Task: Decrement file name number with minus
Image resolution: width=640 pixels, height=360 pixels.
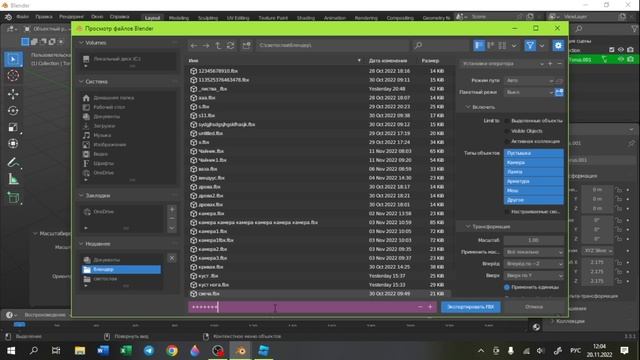Action: tap(420, 307)
